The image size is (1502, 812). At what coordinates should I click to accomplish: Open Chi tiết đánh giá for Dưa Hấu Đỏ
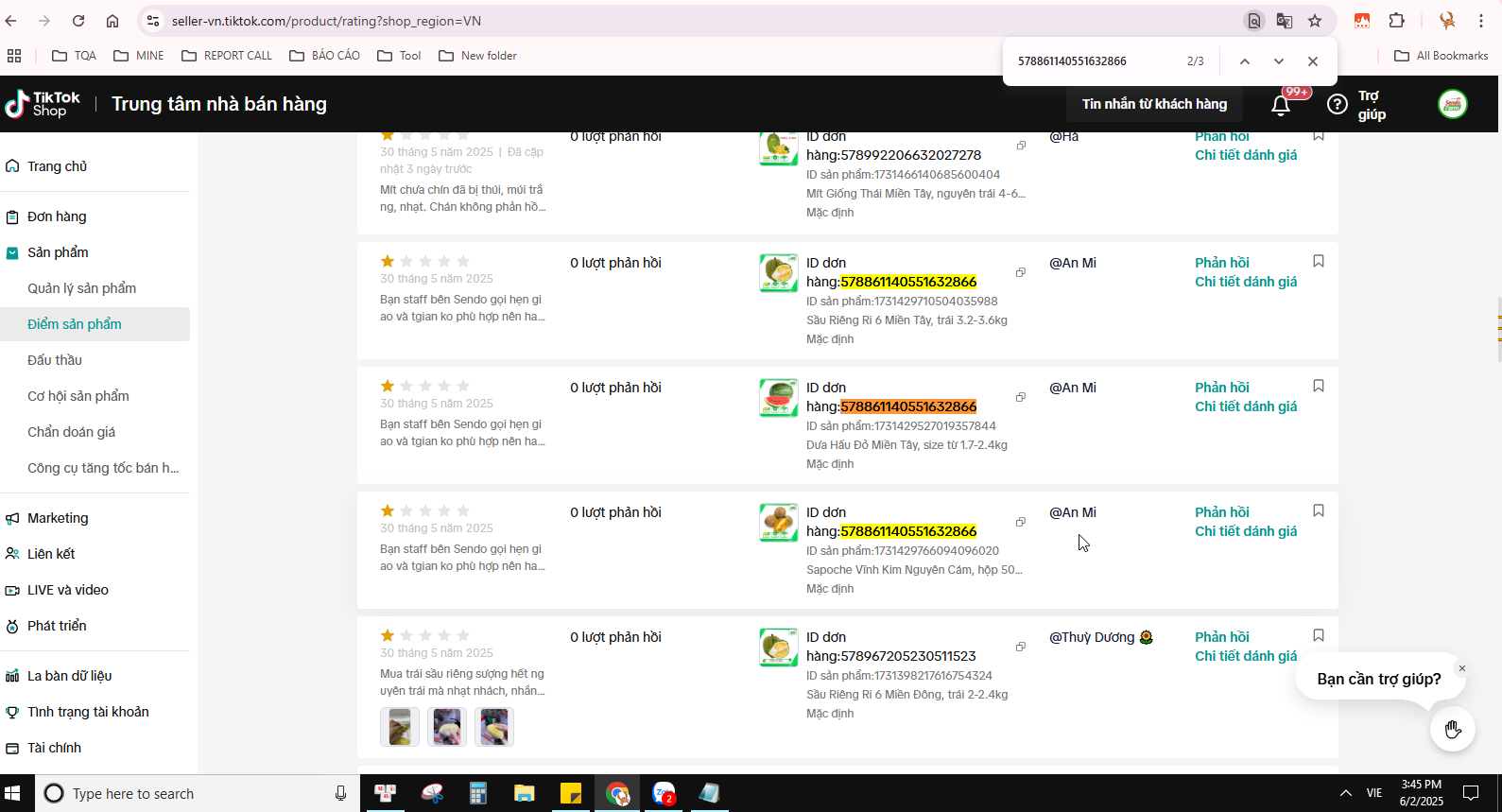(1246, 406)
